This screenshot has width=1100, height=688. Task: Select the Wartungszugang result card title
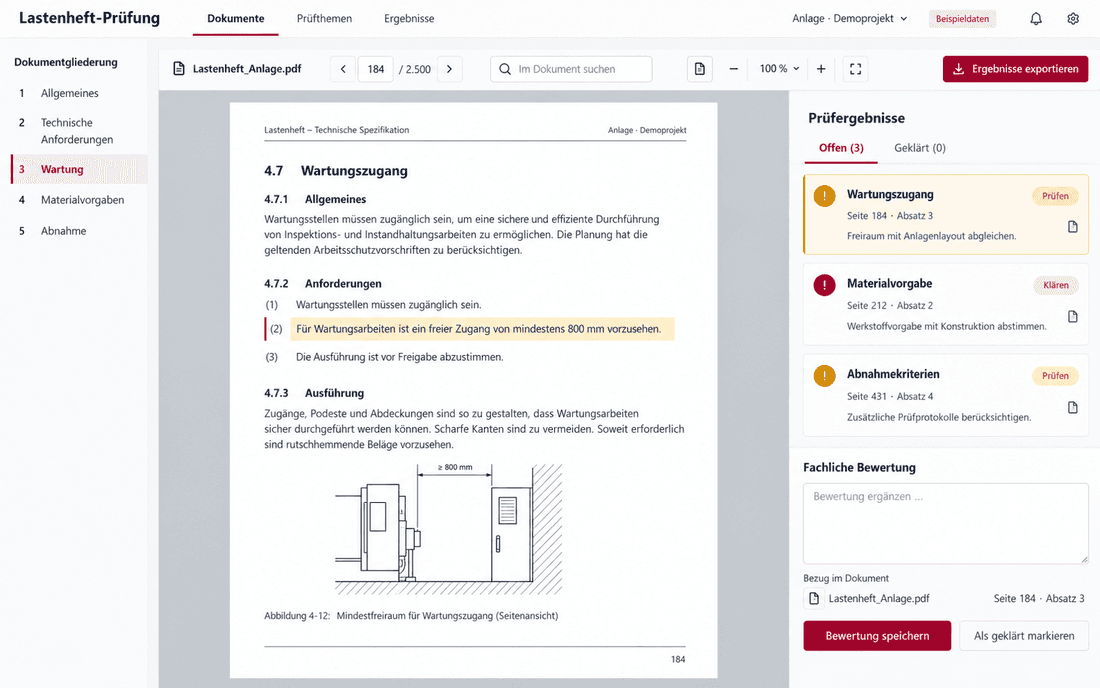[x=890, y=195]
